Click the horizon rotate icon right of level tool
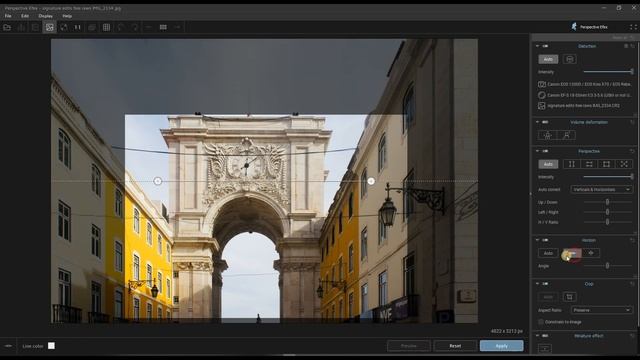 [x=591, y=253]
